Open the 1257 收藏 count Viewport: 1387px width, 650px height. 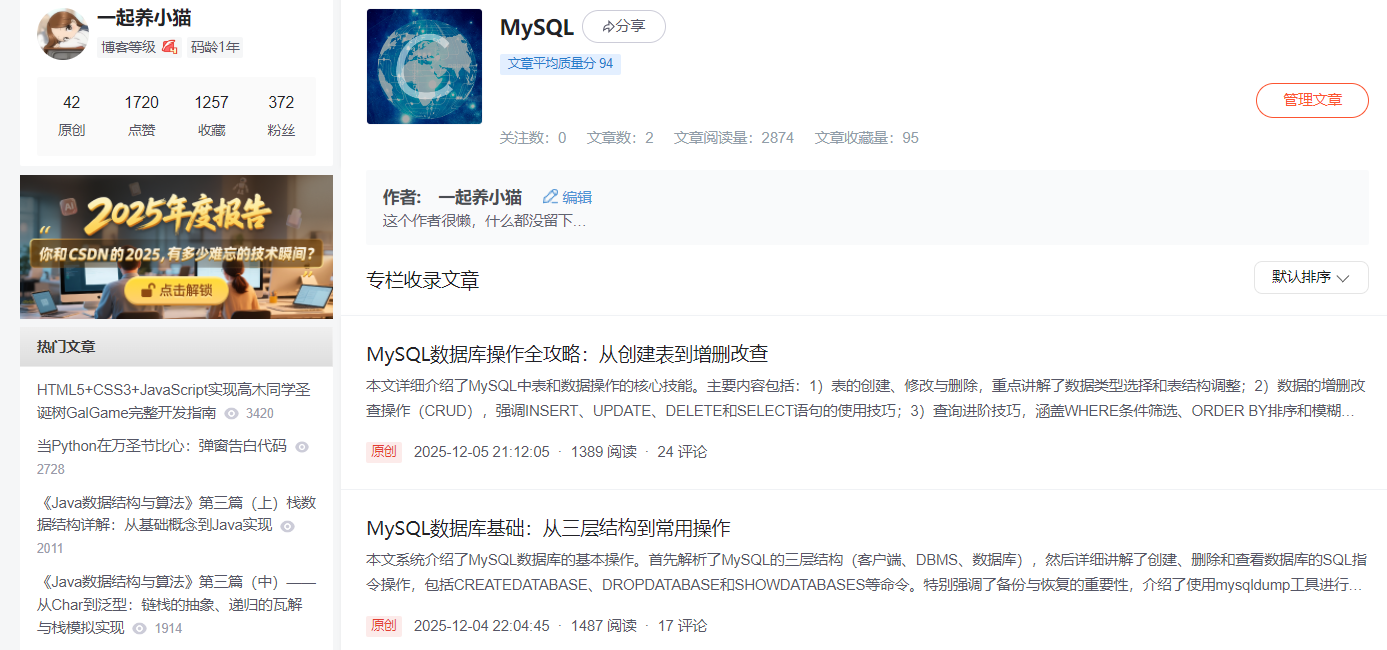pyautogui.click(x=212, y=116)
